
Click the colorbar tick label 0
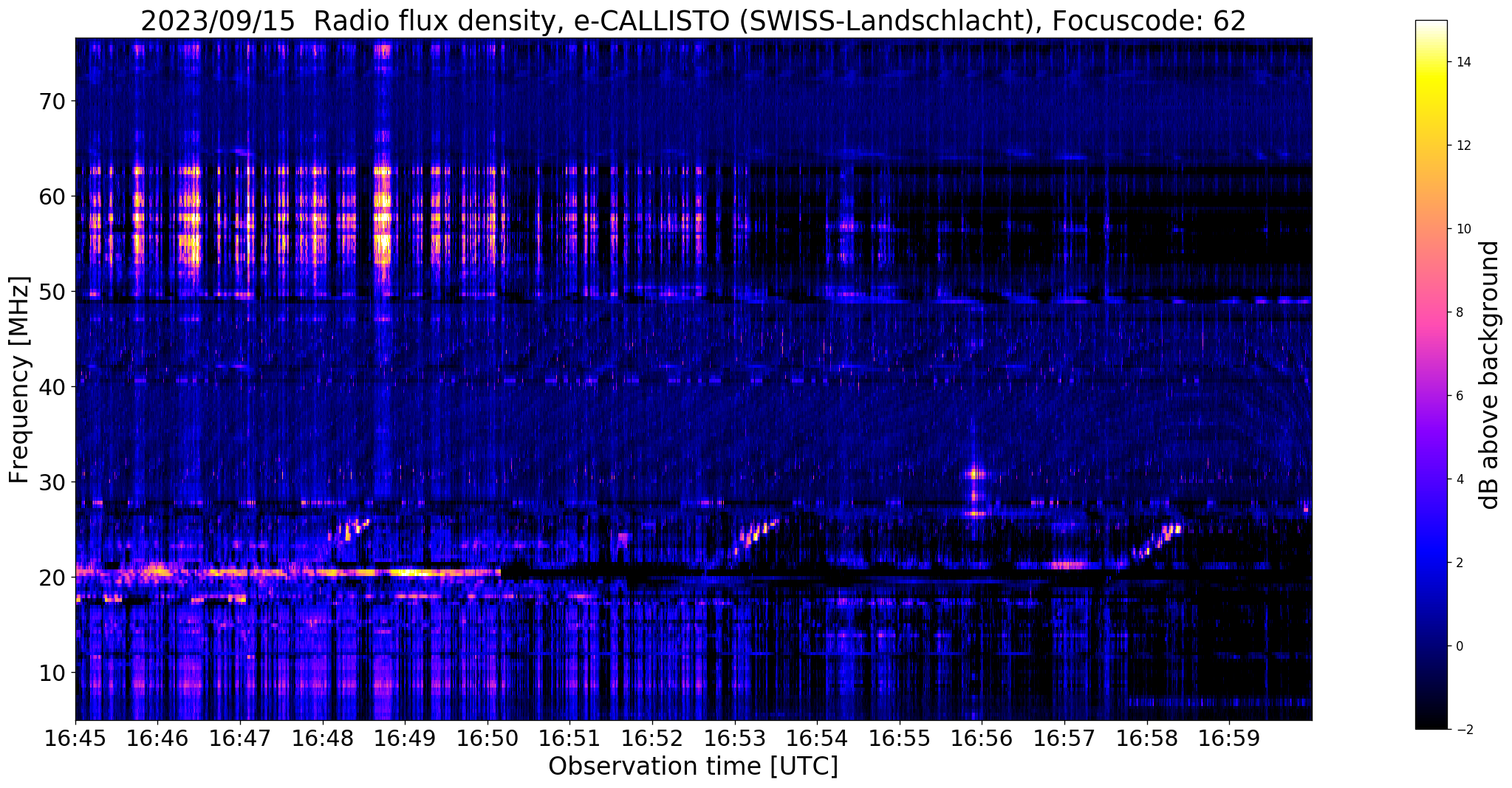click(x=1458, y=646)
